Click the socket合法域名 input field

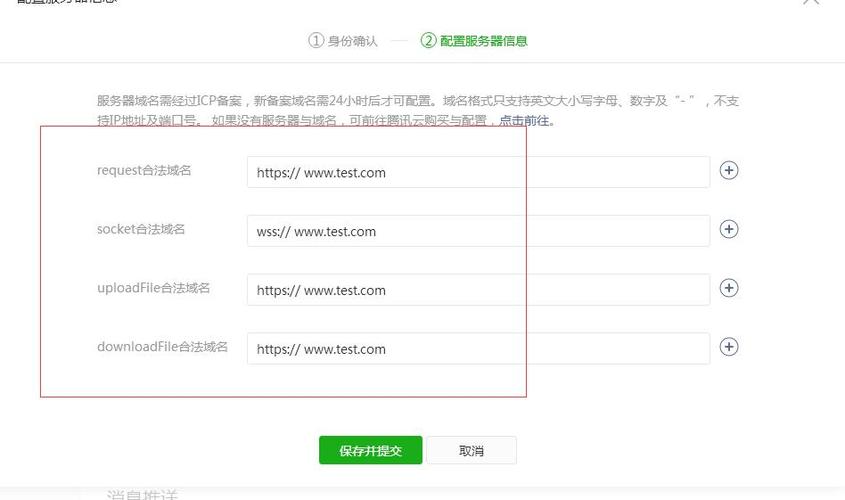pyautogui.click(x=479, y=231)
